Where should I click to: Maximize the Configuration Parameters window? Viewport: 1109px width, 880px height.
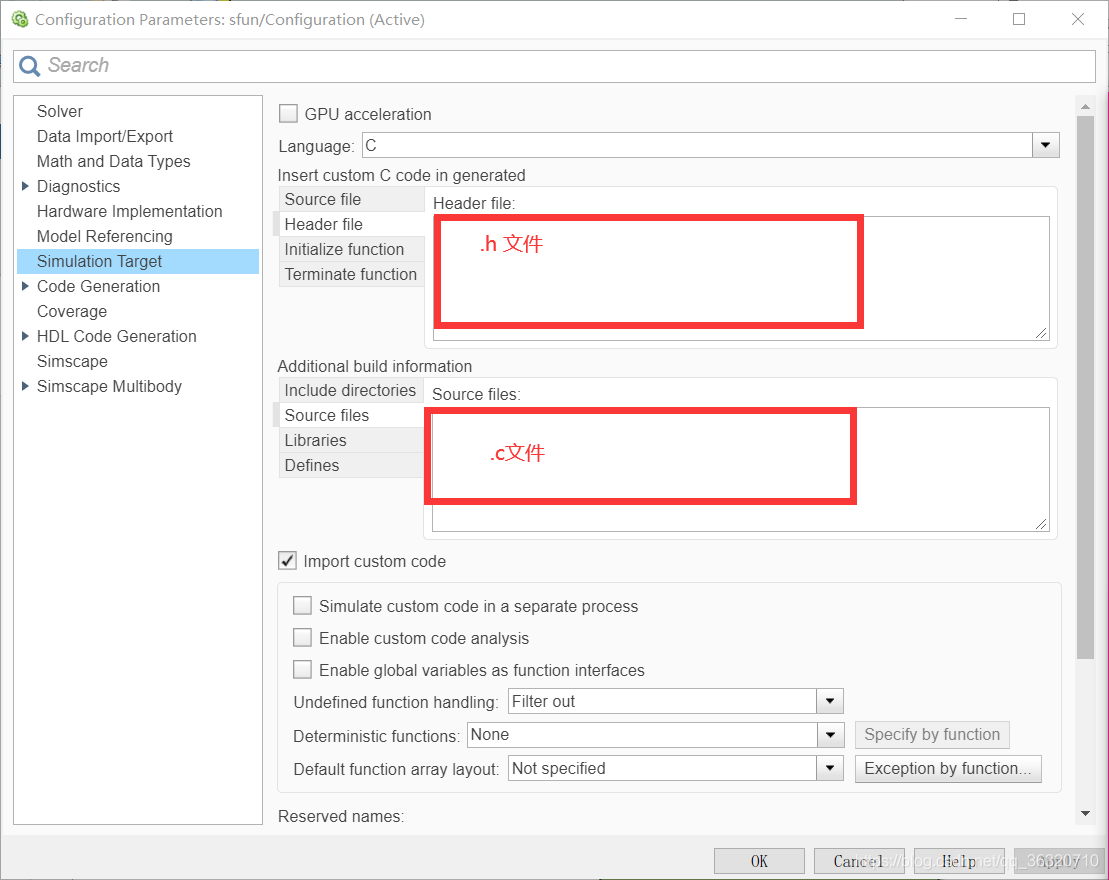[1018, 19]
